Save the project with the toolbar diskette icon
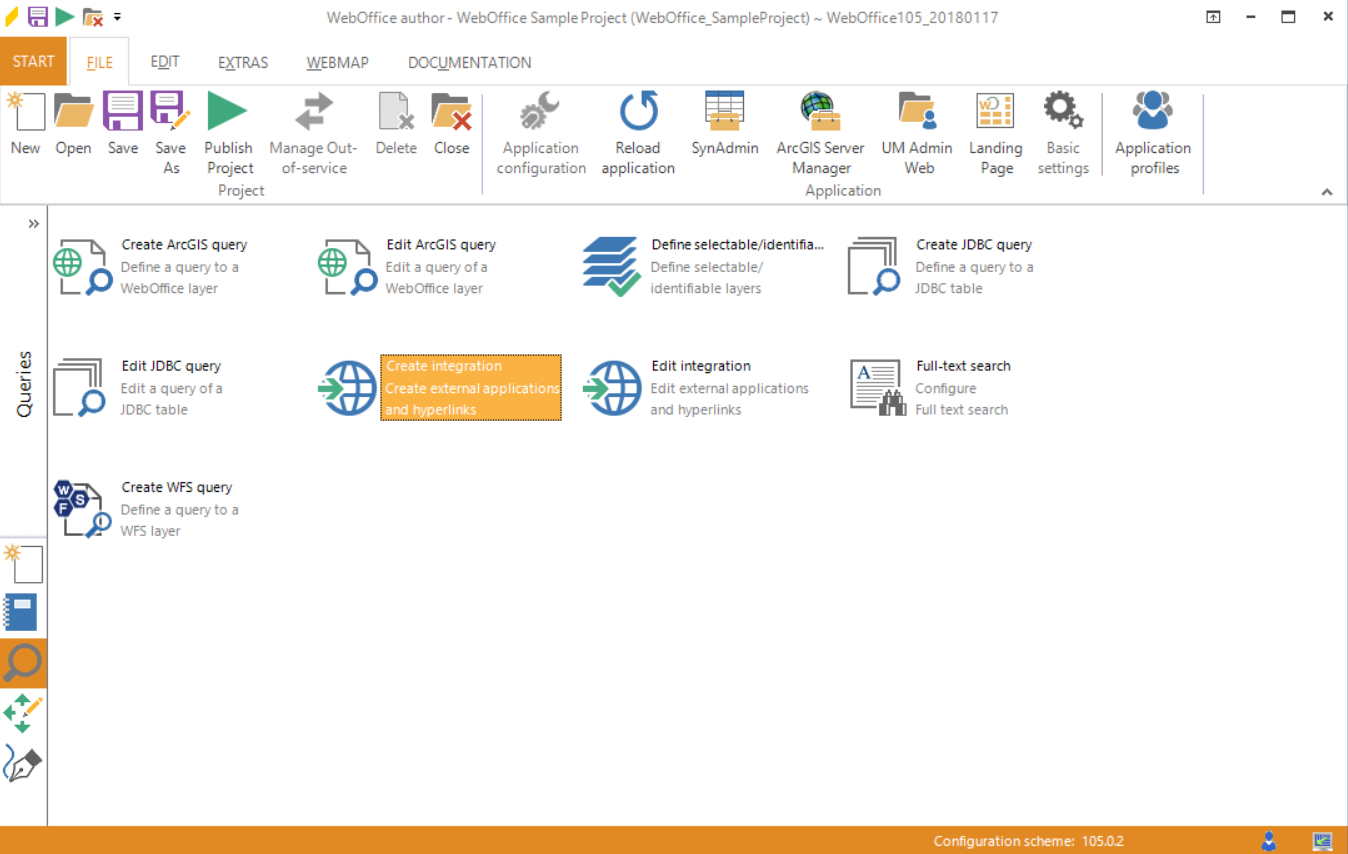Screen dimensions: 1348x854 point(38,16)
